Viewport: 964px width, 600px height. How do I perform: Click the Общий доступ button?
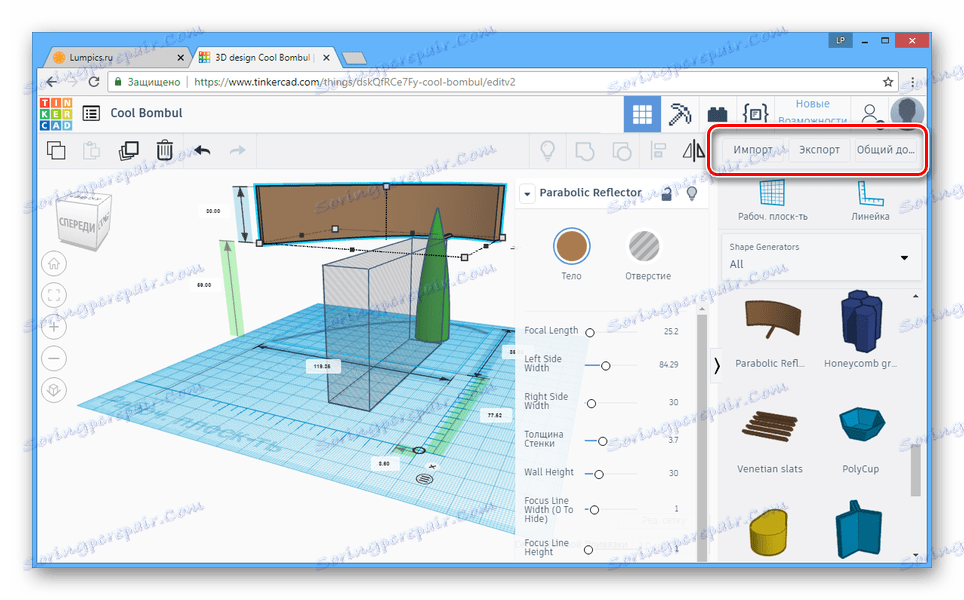[886, 150]
